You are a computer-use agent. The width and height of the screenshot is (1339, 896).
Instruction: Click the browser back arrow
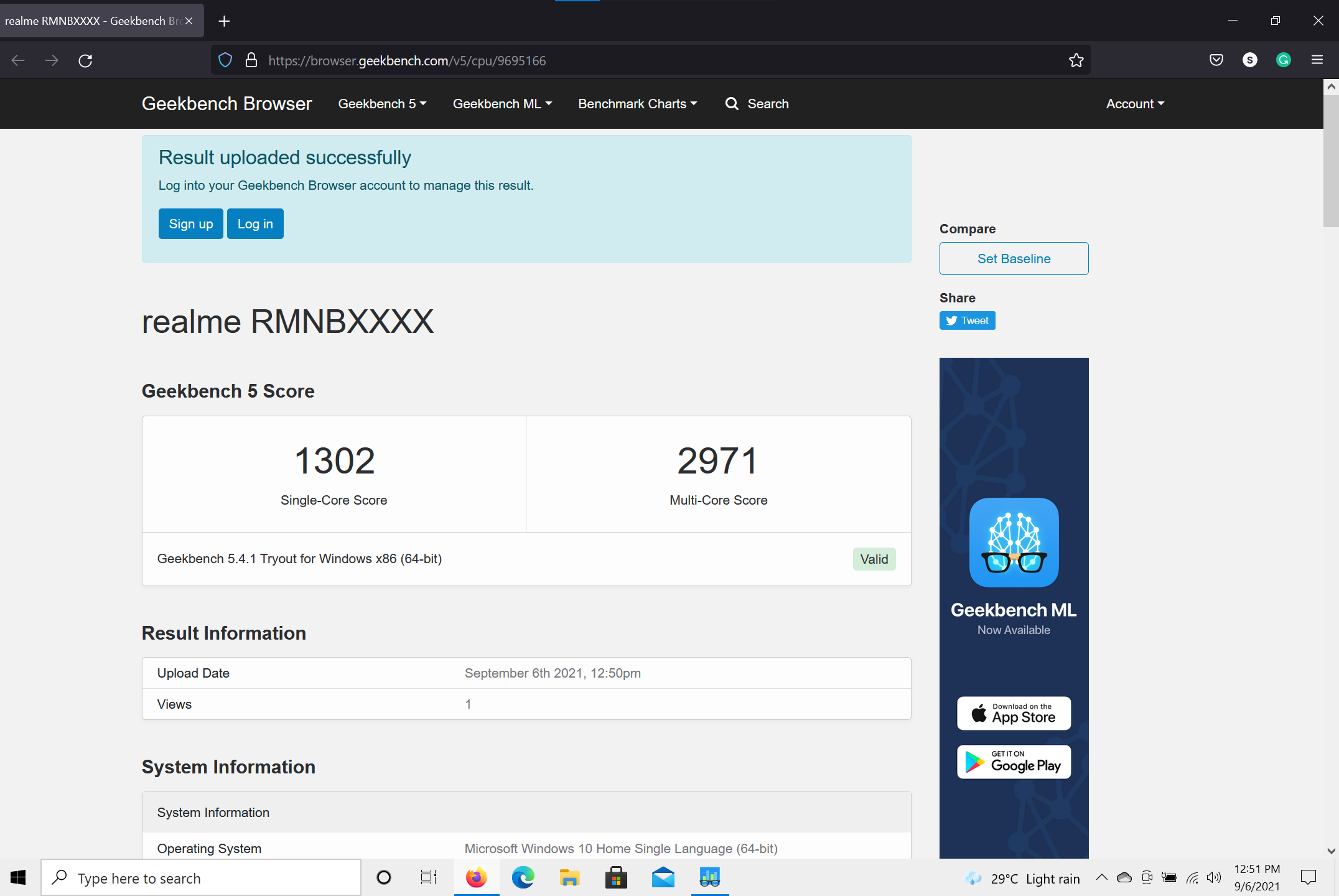18,60
